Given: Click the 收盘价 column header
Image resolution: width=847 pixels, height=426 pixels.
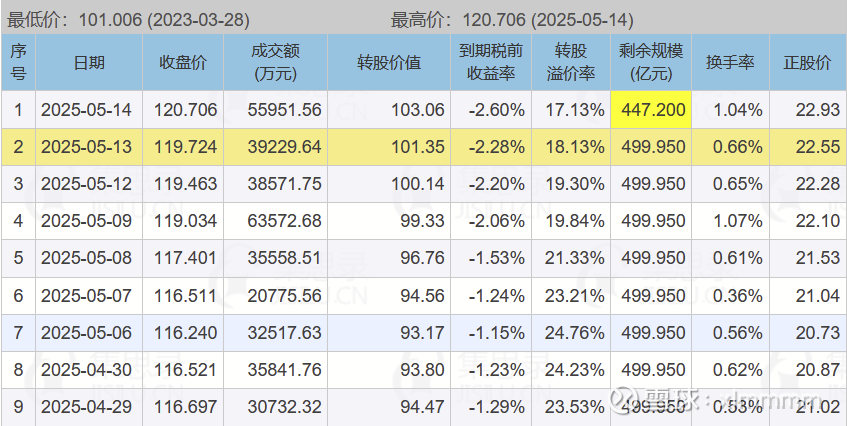Looking at the screenshot, I should 183,62.
